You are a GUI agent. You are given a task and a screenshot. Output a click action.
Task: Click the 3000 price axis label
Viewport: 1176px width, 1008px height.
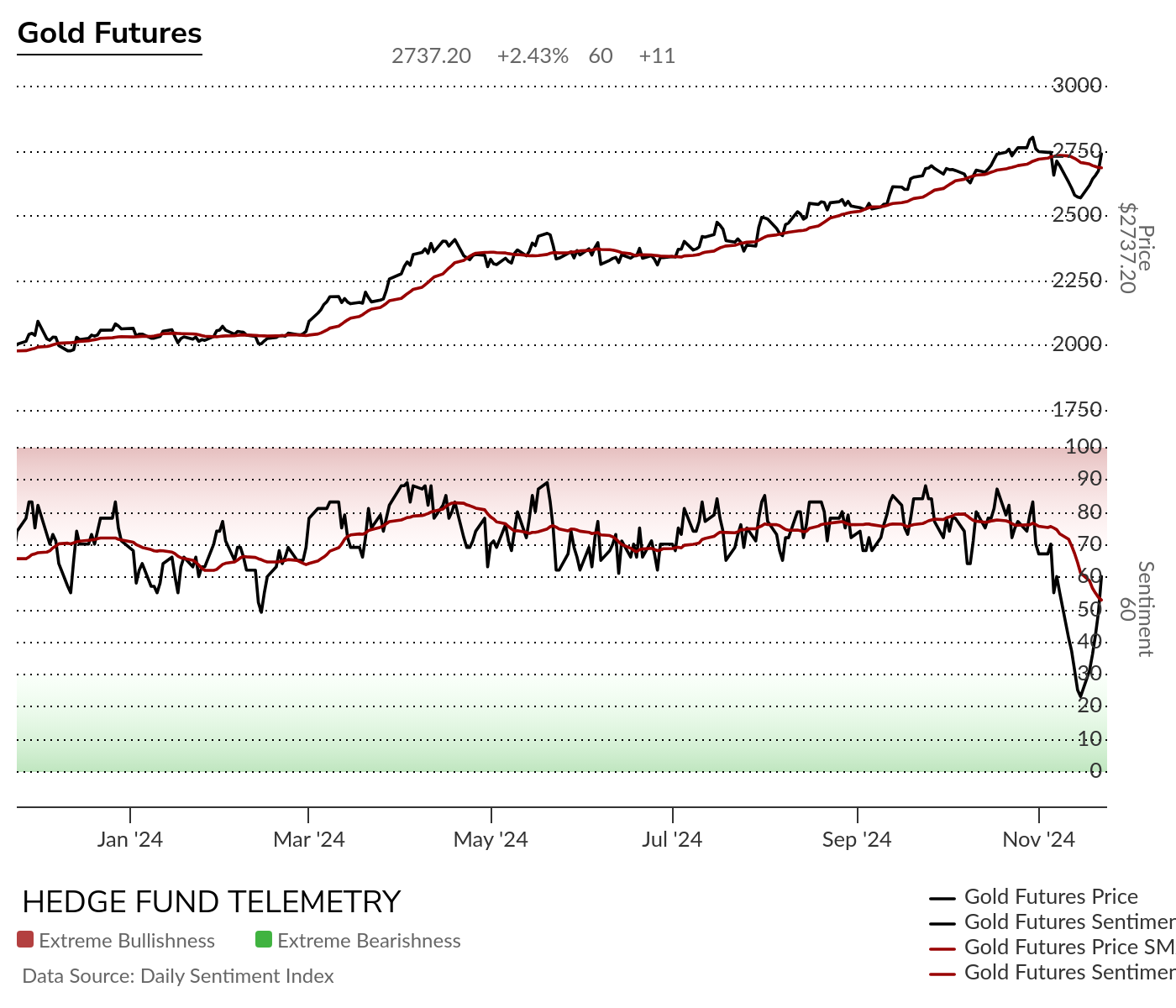(1077, 86)
